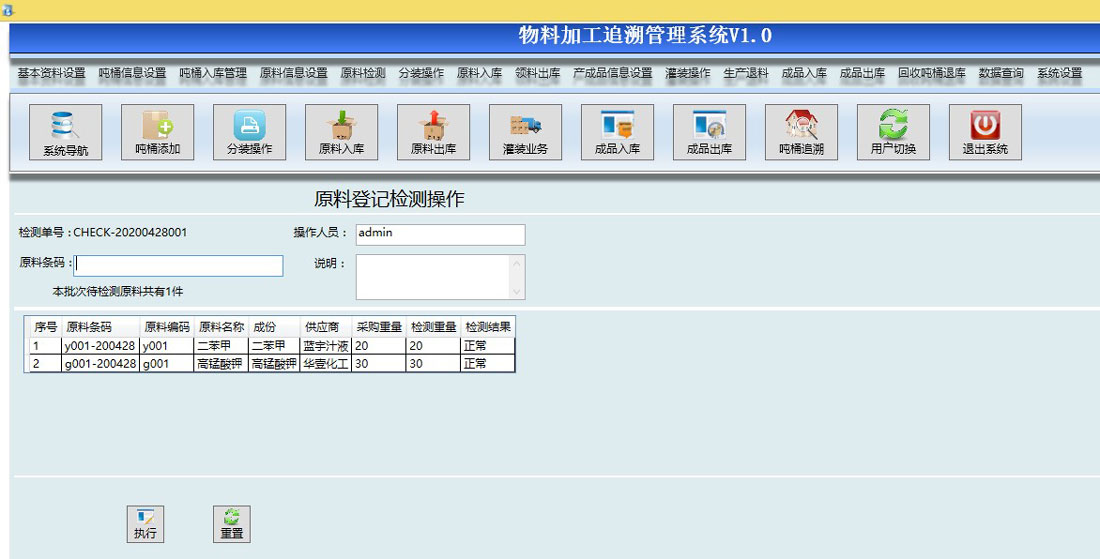This screenshot has width=1100, height=559.
Task: Click the 成品出库 toolbar icon
Action: click(x=709, y=132)
